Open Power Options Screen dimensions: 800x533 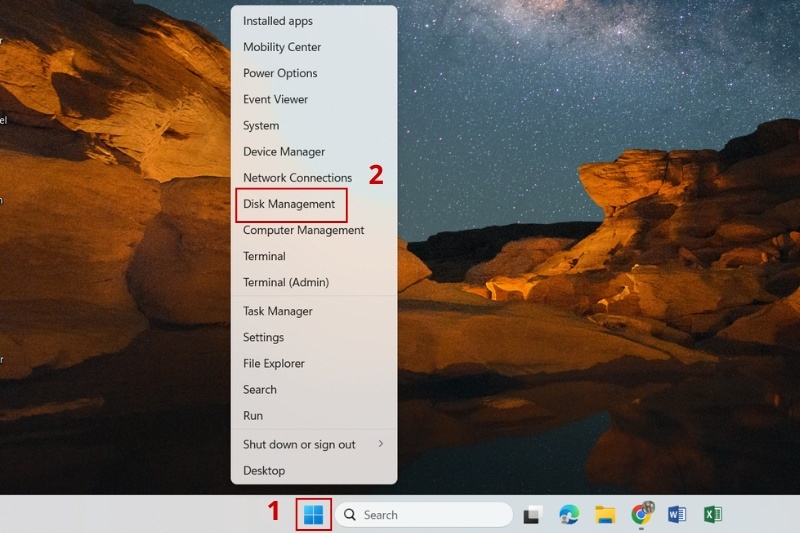[314, 73]
